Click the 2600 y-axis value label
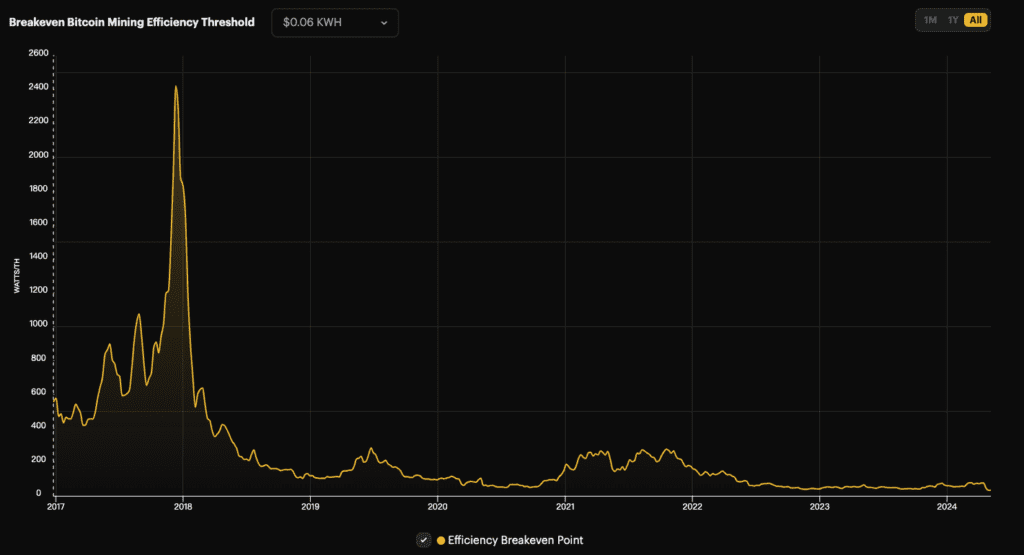The height and width of the screenshot is (555, 1024). click(38, 53)
